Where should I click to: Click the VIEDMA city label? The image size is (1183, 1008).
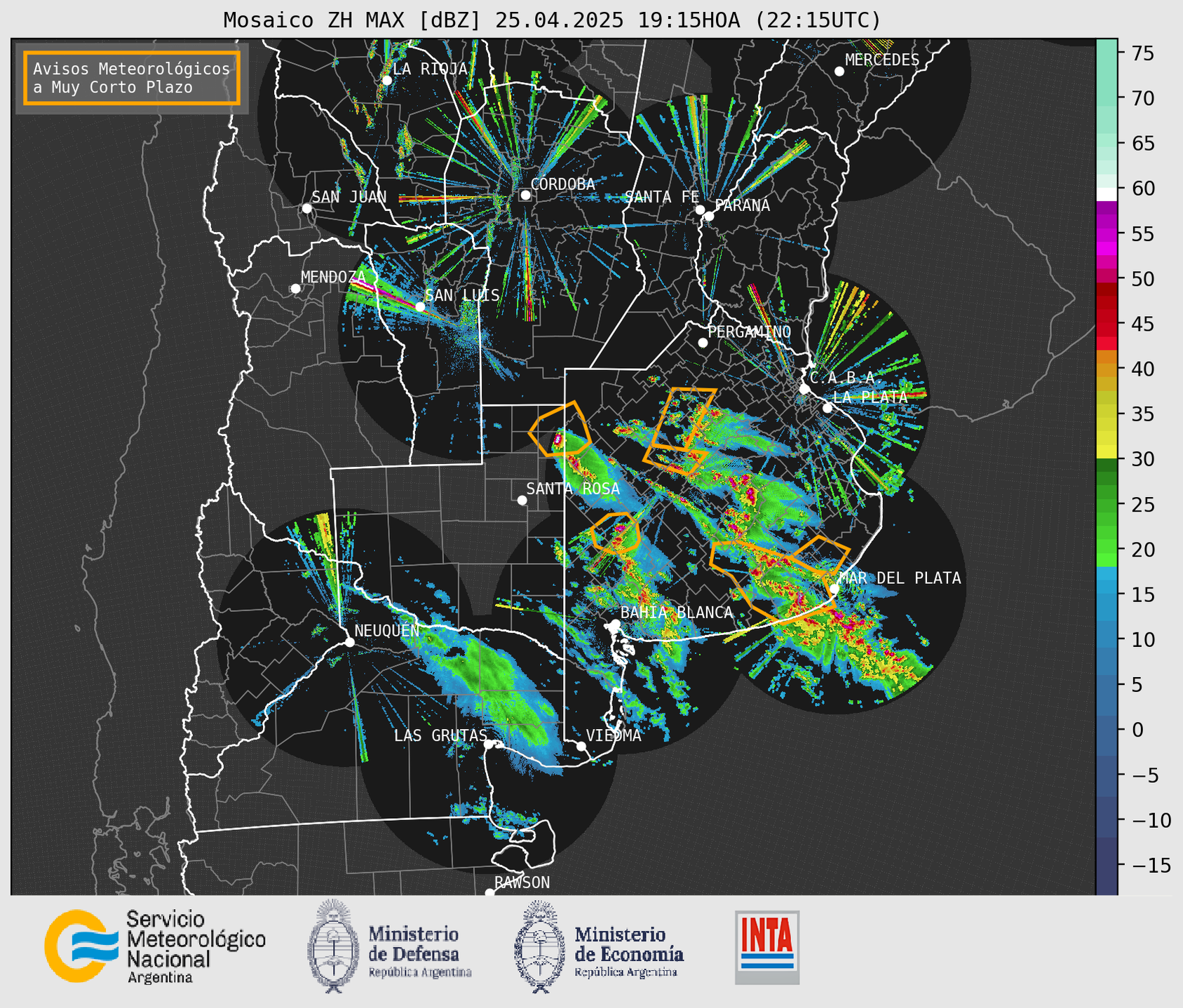[x=614, y=736]
